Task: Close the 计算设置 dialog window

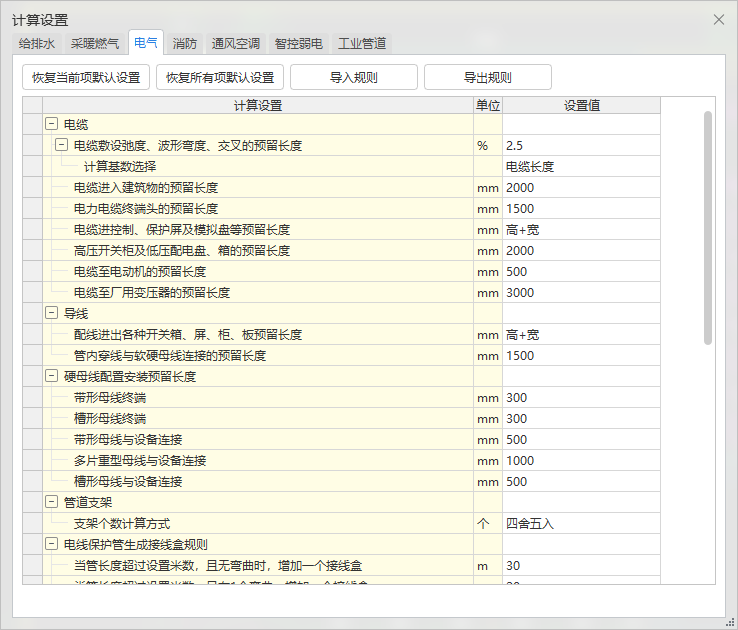Action: [x=718, y=19]
